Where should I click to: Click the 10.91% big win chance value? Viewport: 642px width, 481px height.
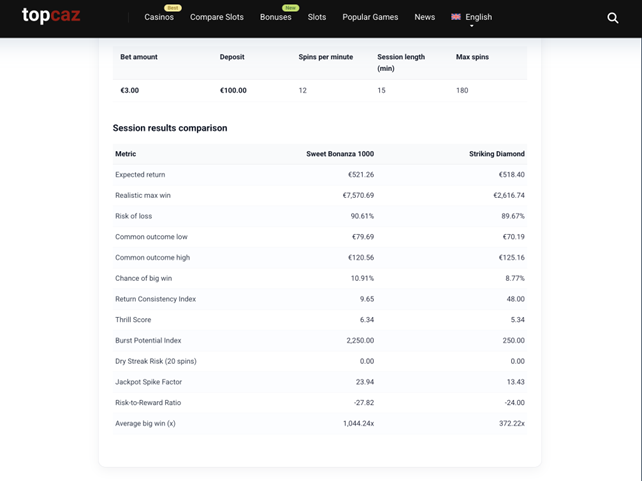tap(362, 278)
